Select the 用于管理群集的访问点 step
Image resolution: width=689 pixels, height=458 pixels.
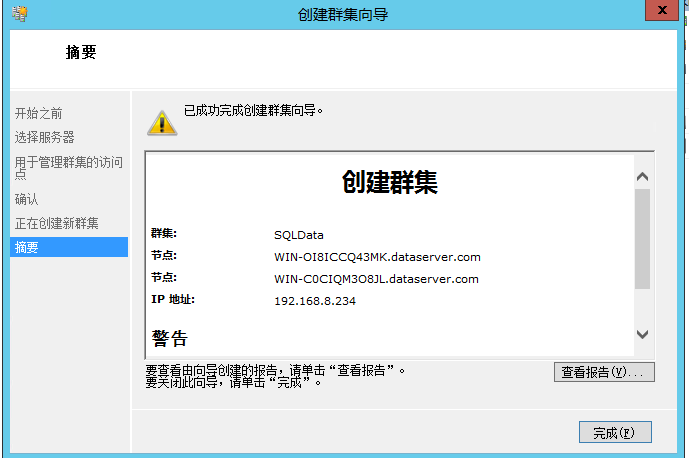pos(69,168)
